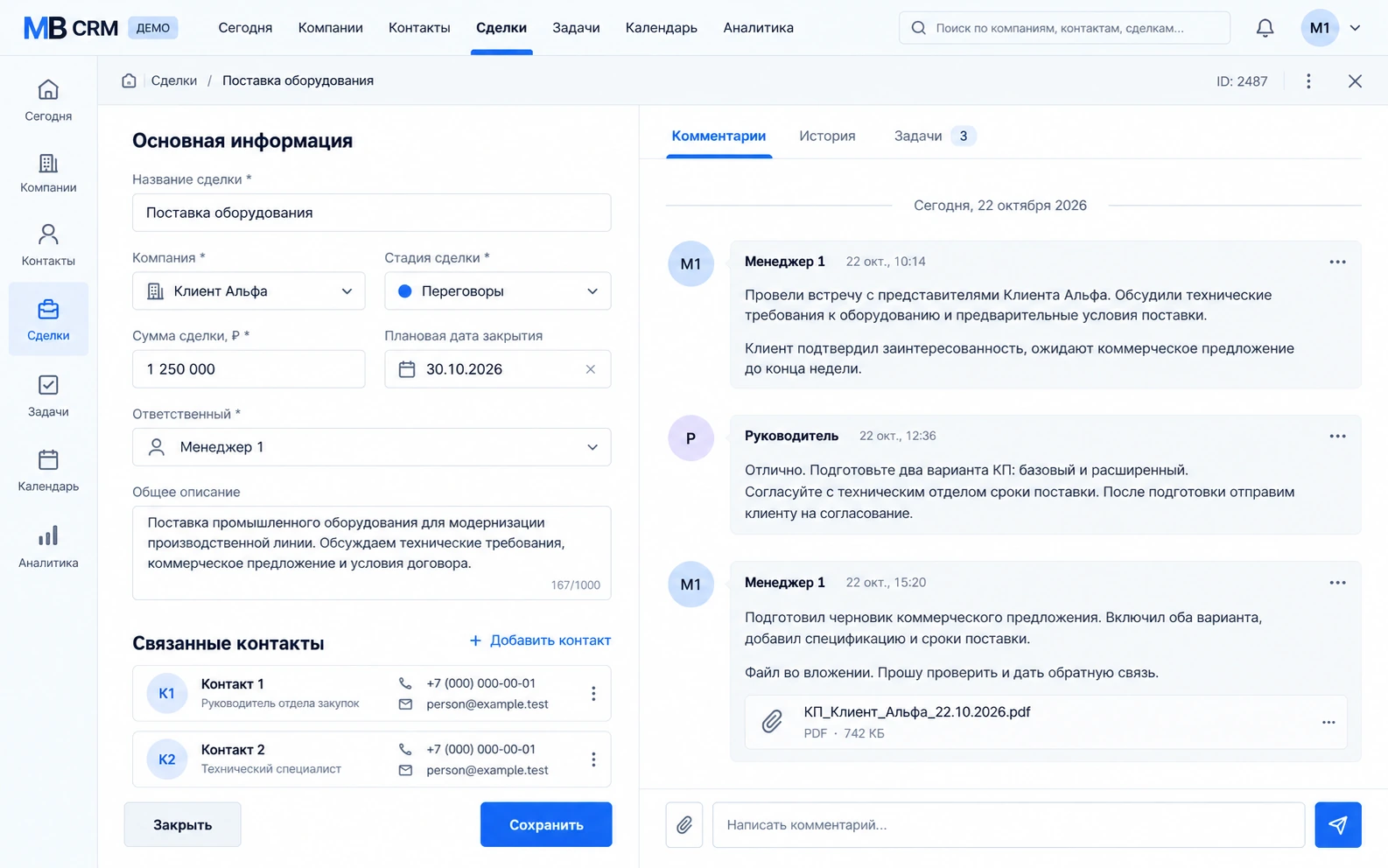Open Контакты in left sidebar

point(48,245)
